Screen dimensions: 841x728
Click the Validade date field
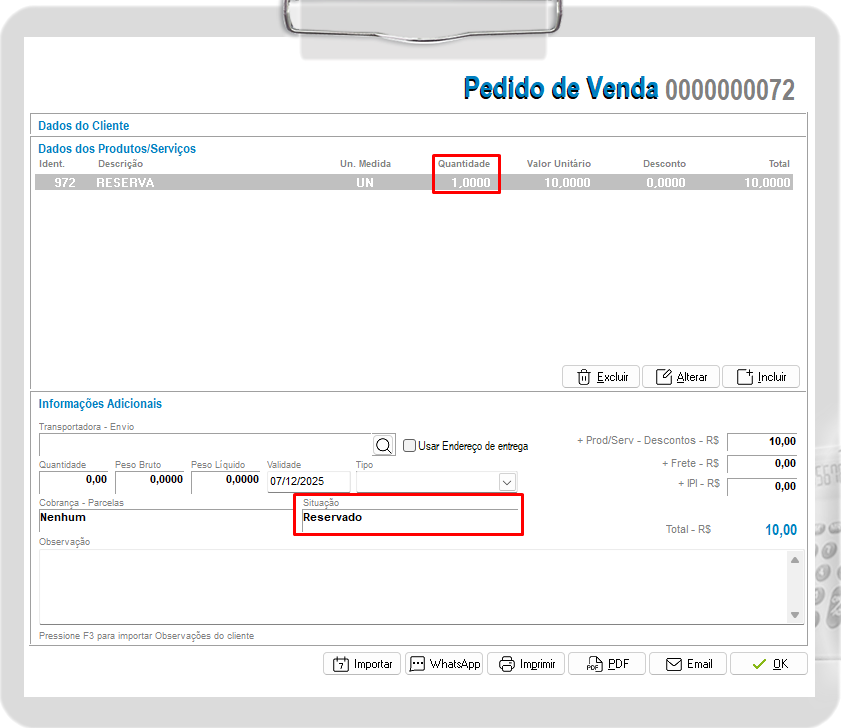[x=307, y=481]
